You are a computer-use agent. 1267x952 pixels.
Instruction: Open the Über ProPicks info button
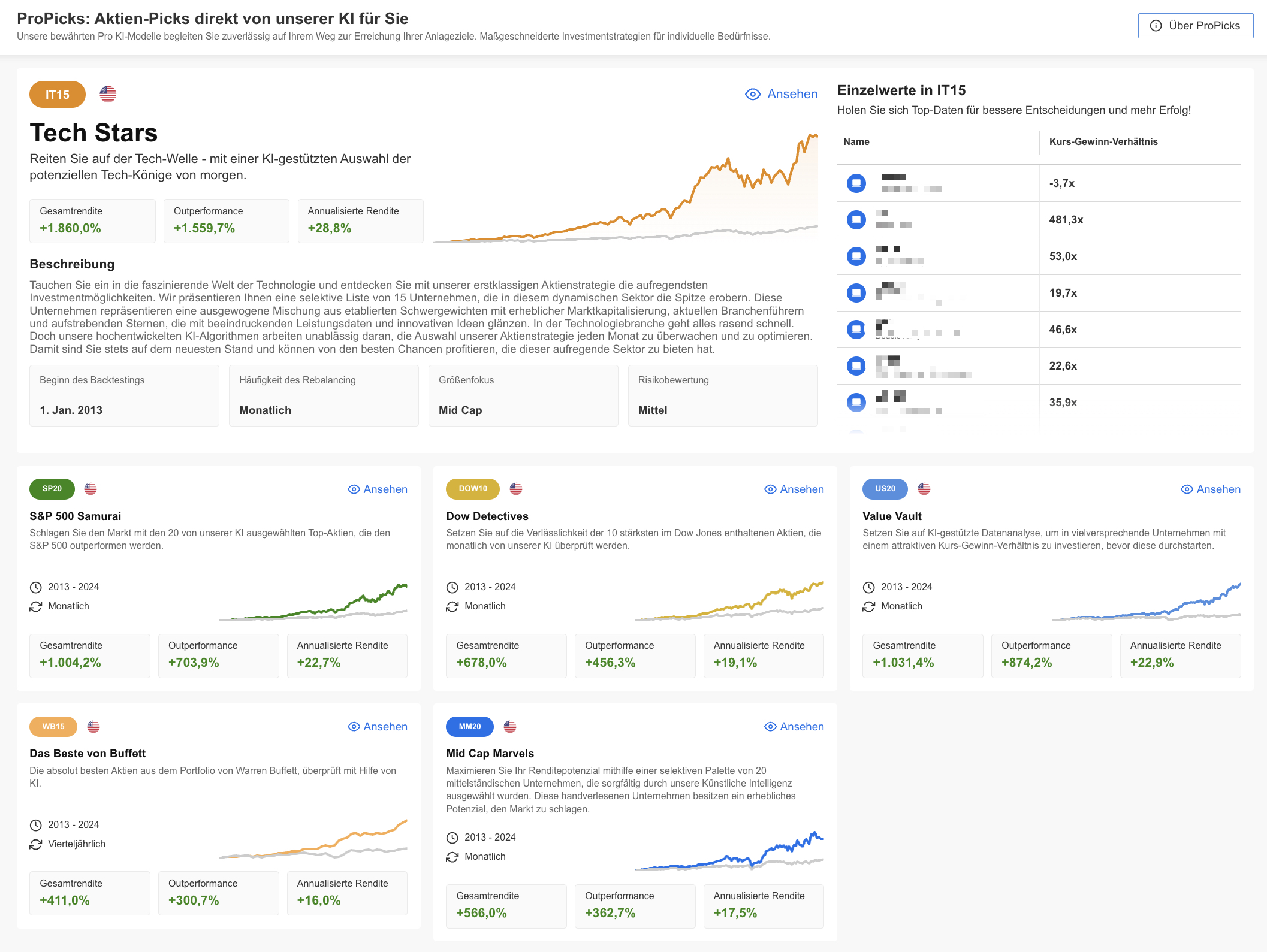pyautogui.click(x=1195, y=26)
